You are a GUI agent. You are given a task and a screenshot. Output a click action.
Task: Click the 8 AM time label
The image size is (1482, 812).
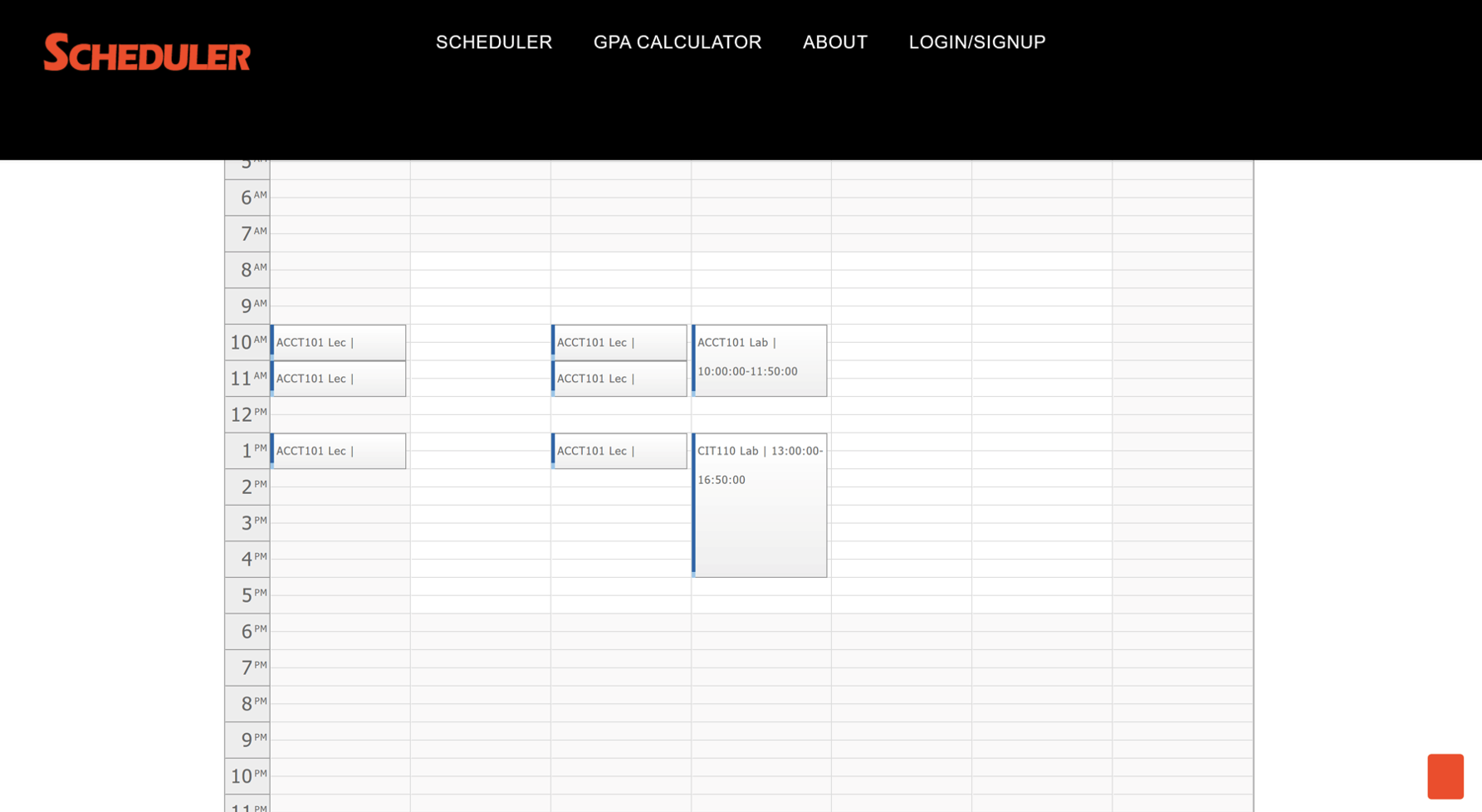tap(247, 270)
